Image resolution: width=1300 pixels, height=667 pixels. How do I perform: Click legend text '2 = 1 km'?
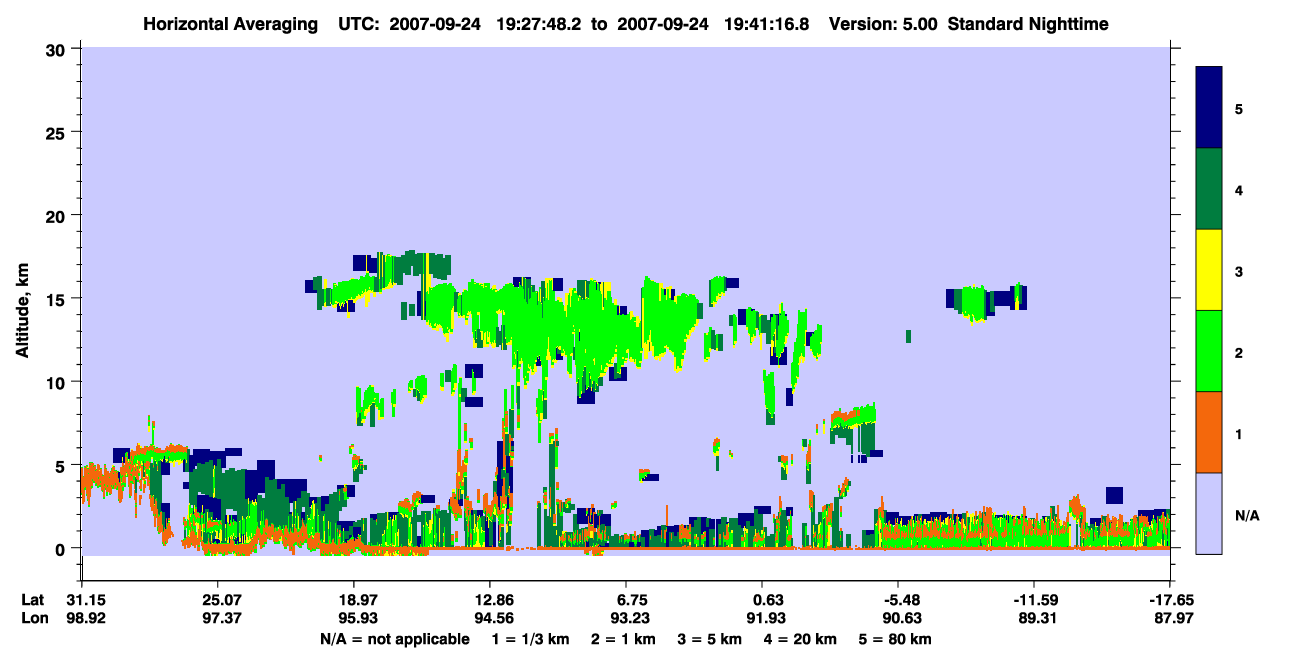pyautogui.click(x=624, y=639)
